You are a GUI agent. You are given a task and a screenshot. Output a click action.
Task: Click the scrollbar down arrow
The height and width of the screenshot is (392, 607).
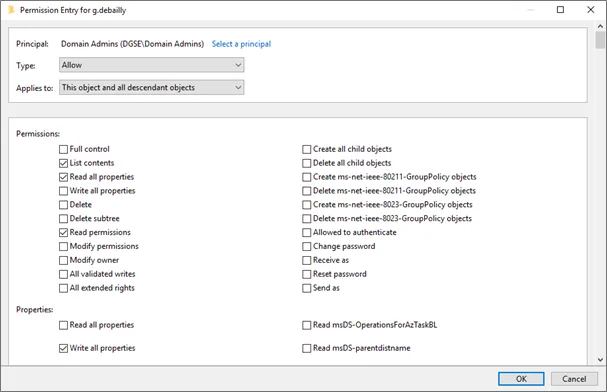tap(600, 359)
